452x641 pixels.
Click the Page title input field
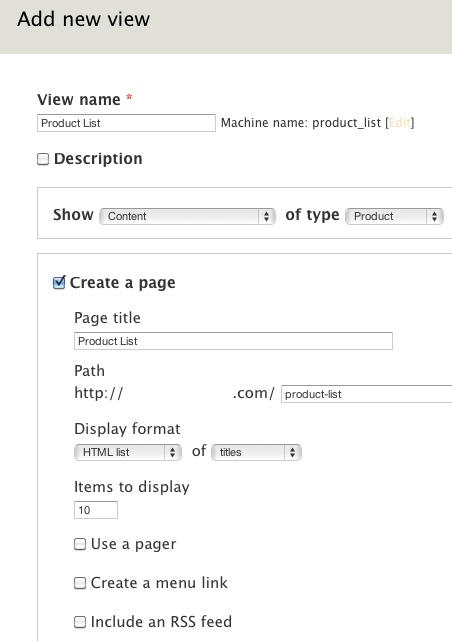(x=233, y=341)
